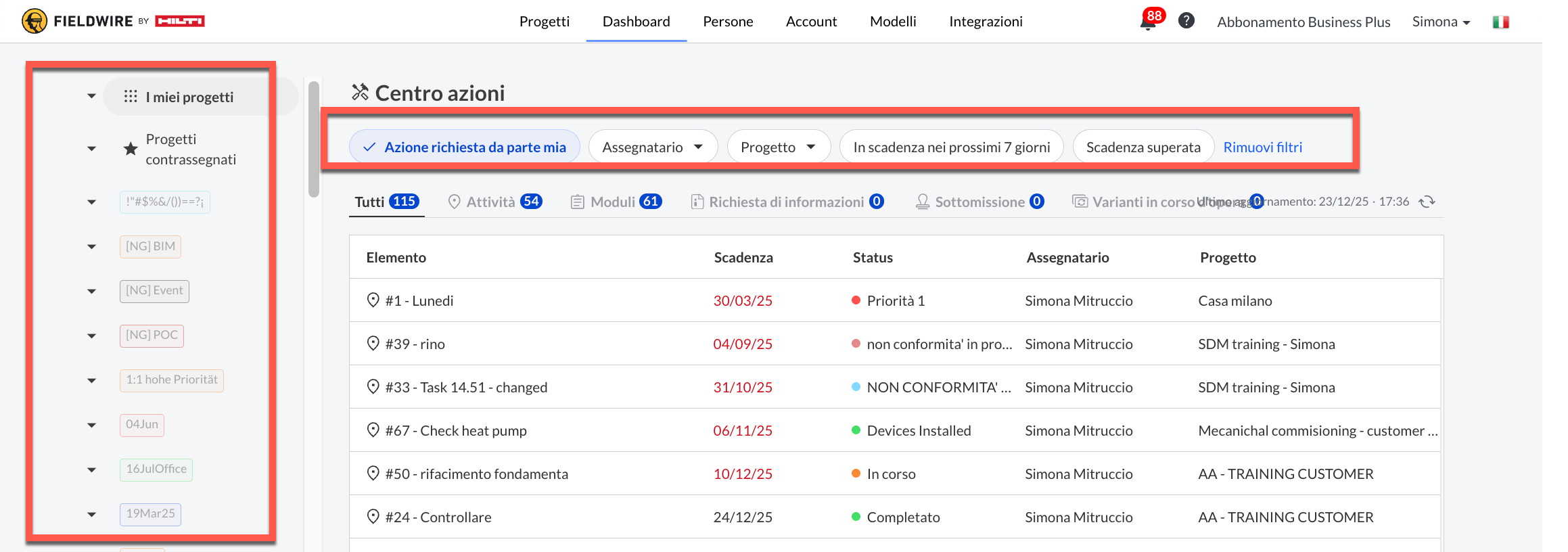Viewport: 1568px width, 552px height.
Task: Click the grid icon next to I miei progetti
Action: tap(131, 97)
